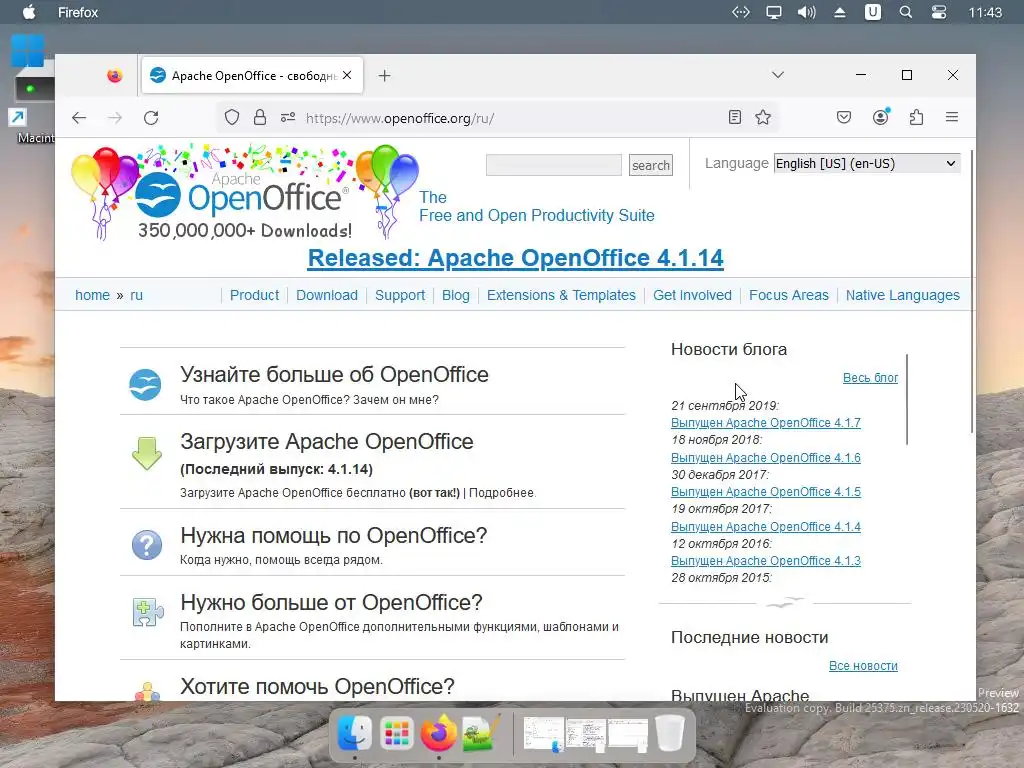Viewport: 1024px width, 768px height.
Task: Show site security padlock info
Action: [x=260, y=118]
